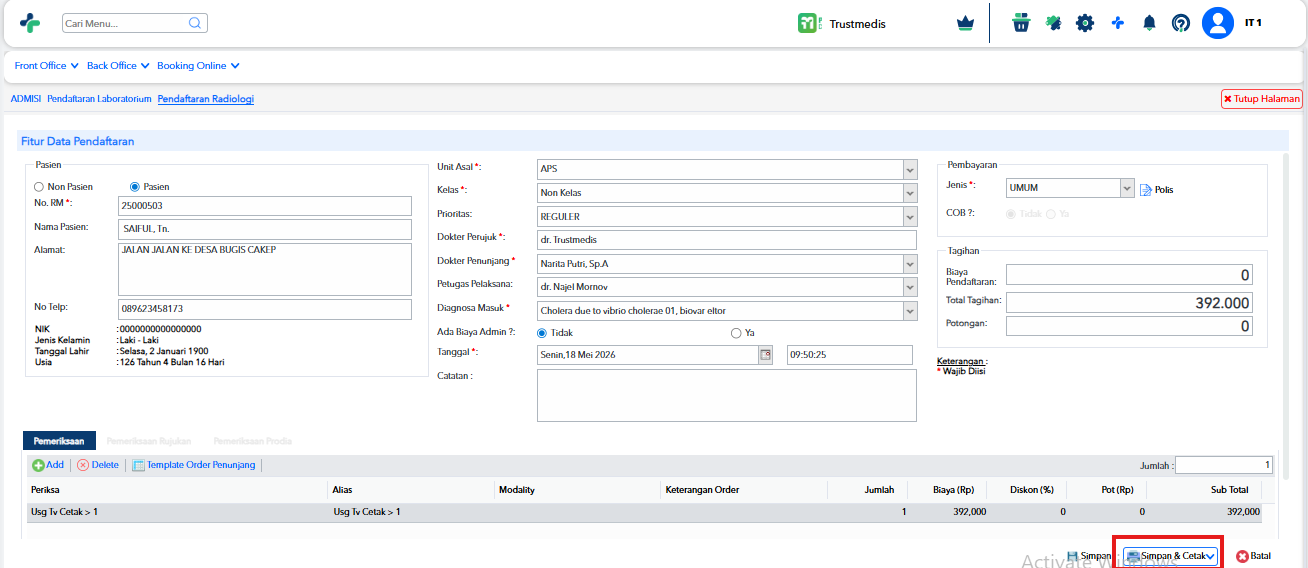This screenshot has height=568, width=1308.
Task: Open the Prioritas dropdown
Action: [909, 217]
